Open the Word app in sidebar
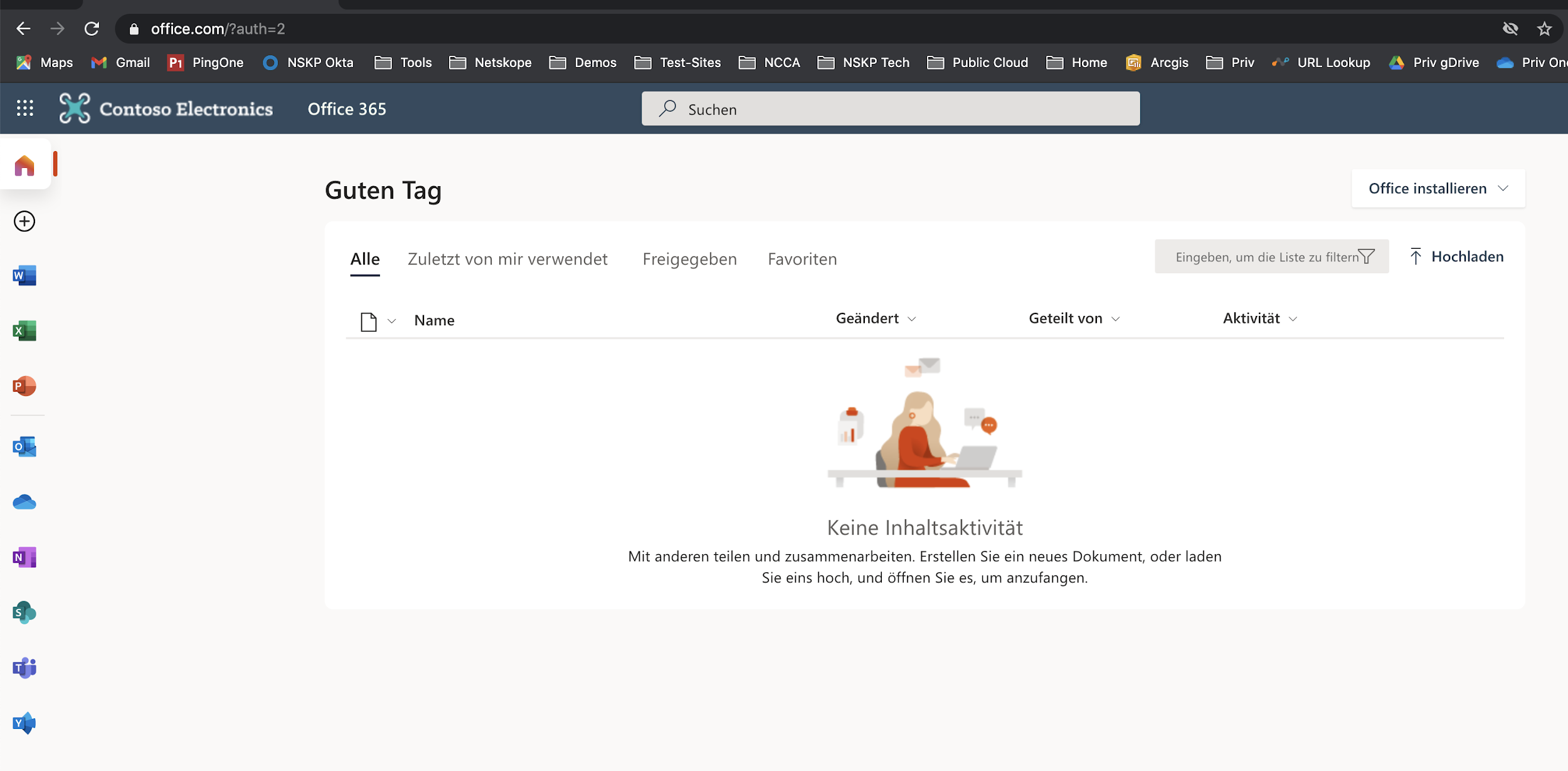 click(x=24, y=275)
